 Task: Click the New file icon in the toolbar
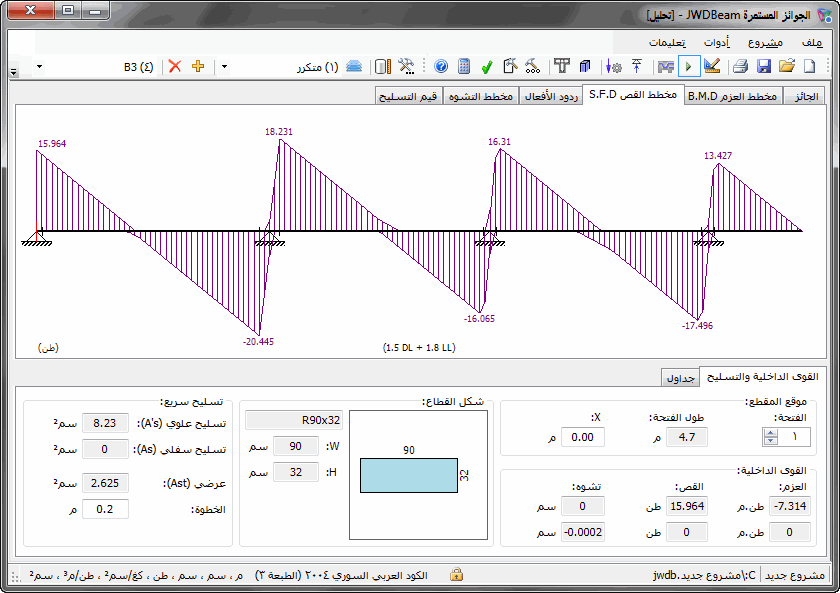tap(810, 67)
